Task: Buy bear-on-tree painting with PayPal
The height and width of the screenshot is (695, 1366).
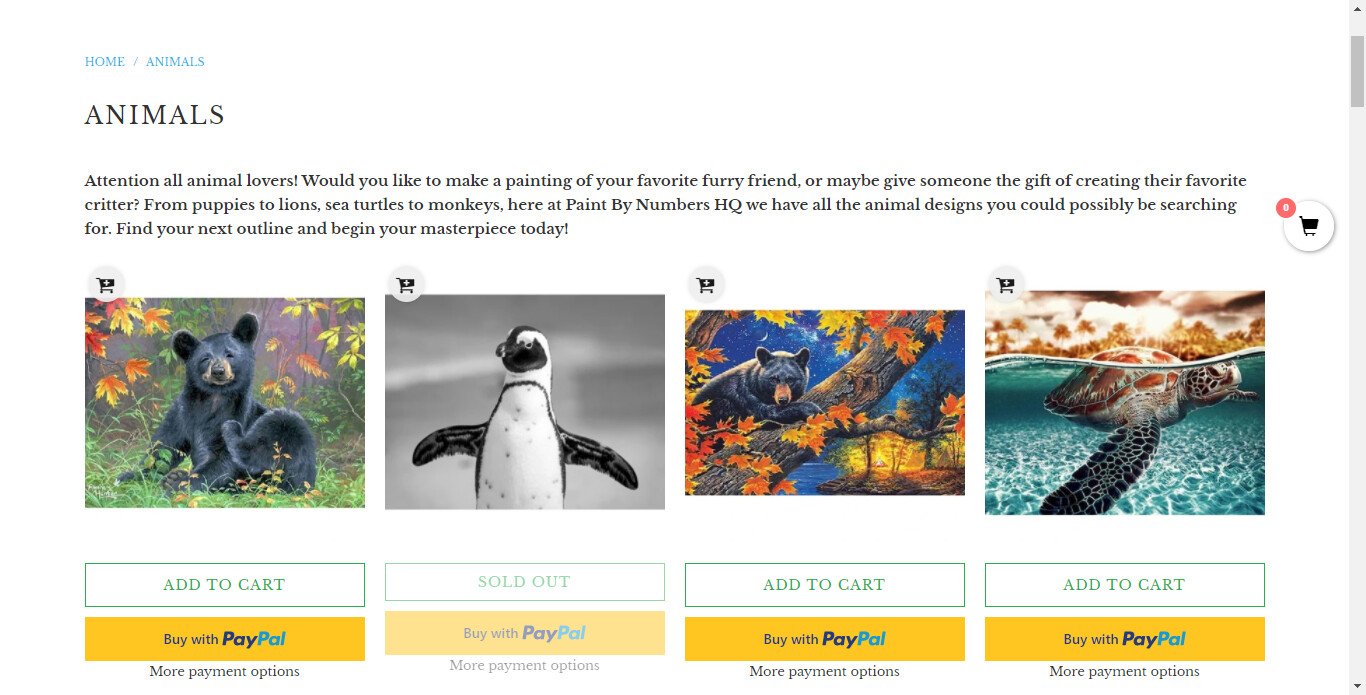Action: [x=825, y=639]
